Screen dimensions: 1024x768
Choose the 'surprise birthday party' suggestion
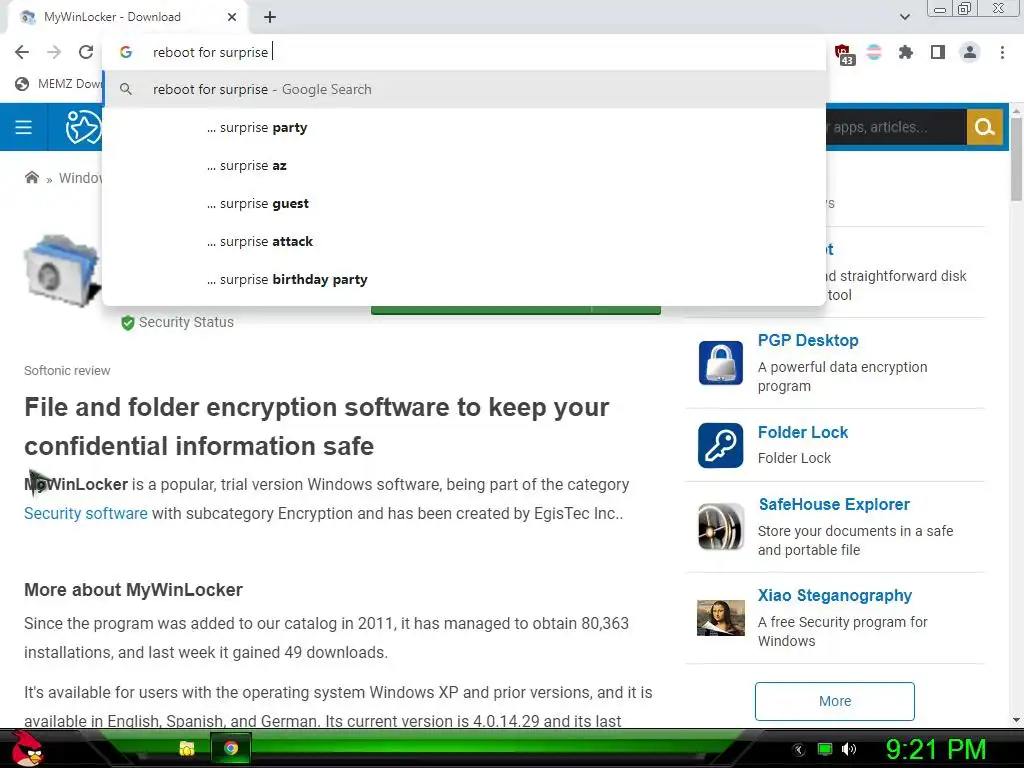[x=464, y=279]
